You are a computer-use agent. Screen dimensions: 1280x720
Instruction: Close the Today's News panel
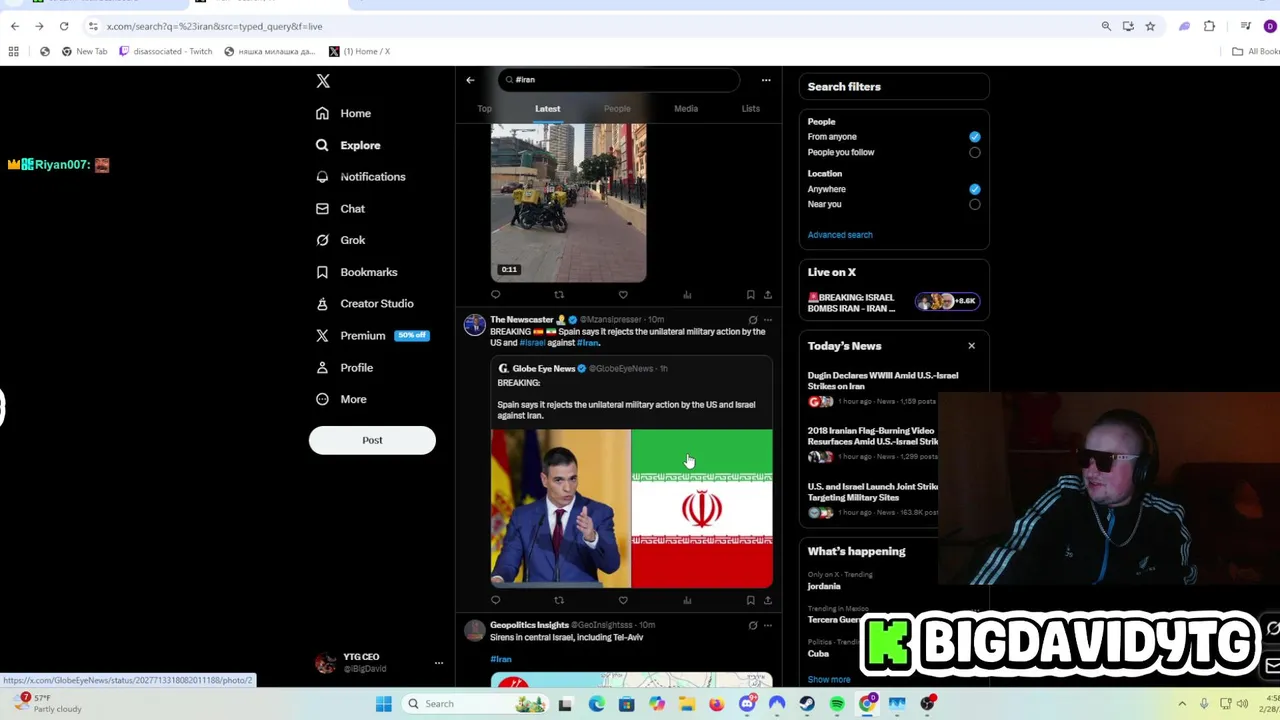point(971,346)
